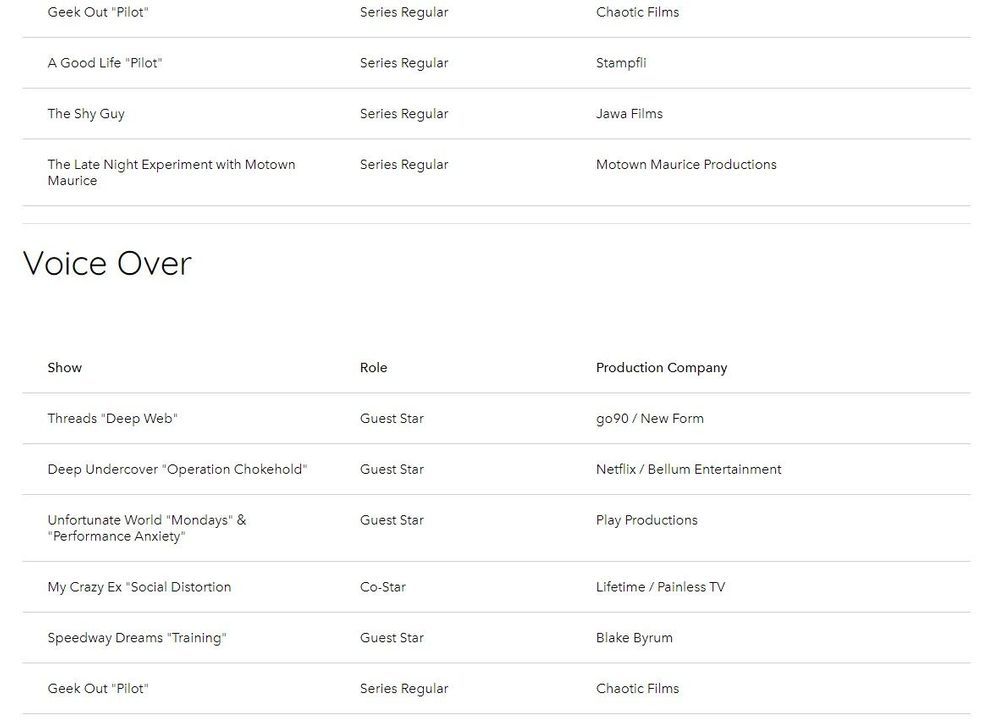Click A Good Life "Pilot" title
The height and width of the screenshot is (724, 999).
(105, 63)
